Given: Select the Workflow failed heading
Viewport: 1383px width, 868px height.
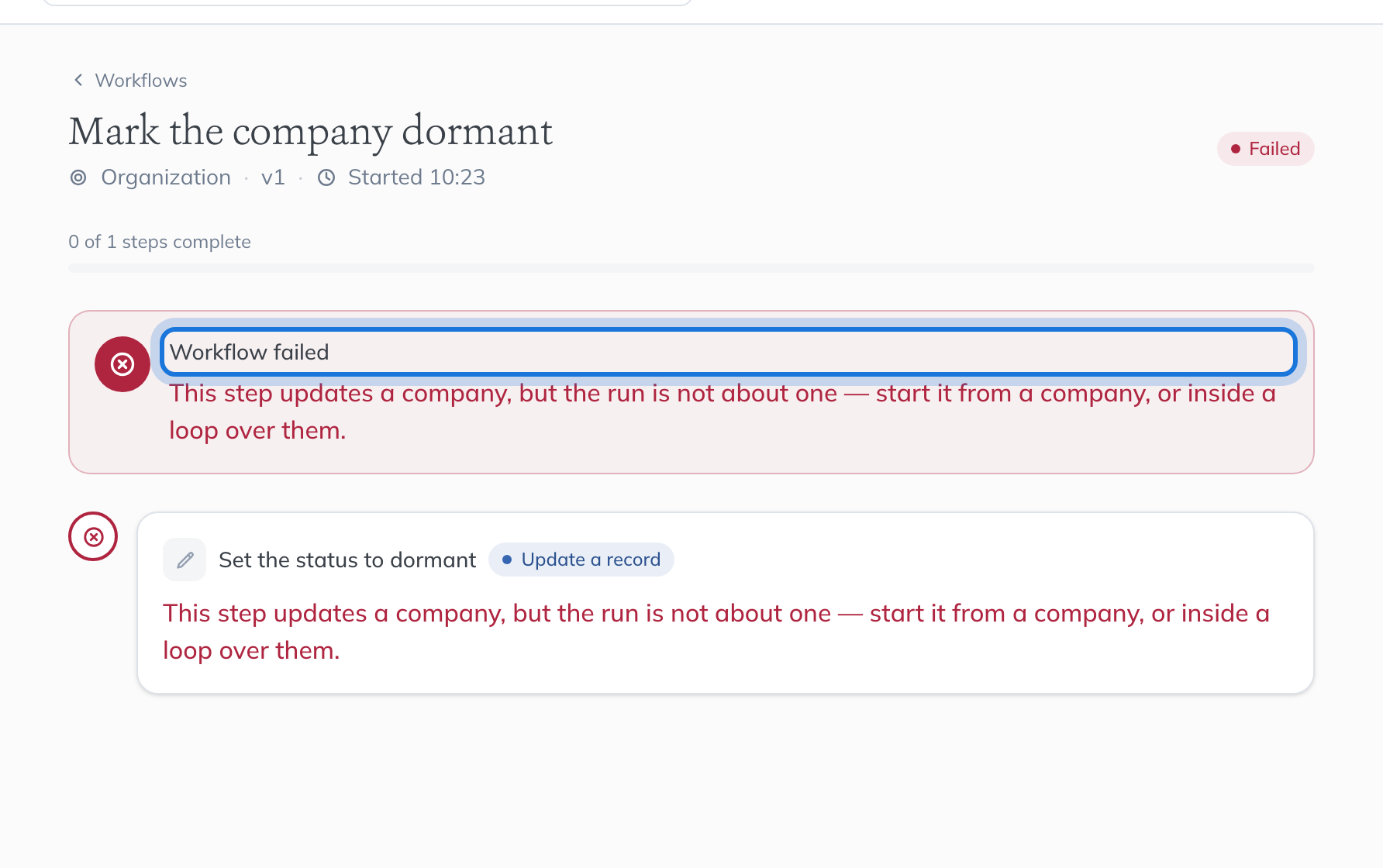Looking at the screenshot, I should pyautogui.click(x=729, y=352).
